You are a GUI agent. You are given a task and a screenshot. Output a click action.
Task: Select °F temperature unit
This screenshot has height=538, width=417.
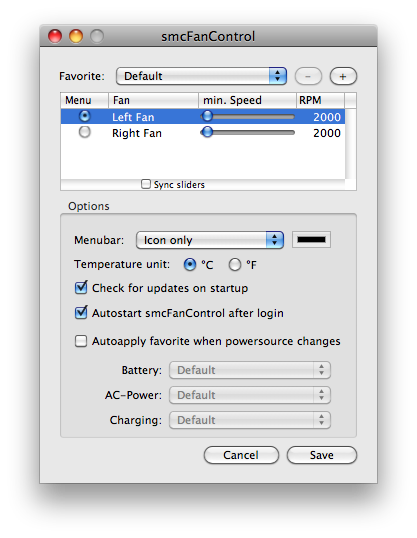[x=235, y=265]
